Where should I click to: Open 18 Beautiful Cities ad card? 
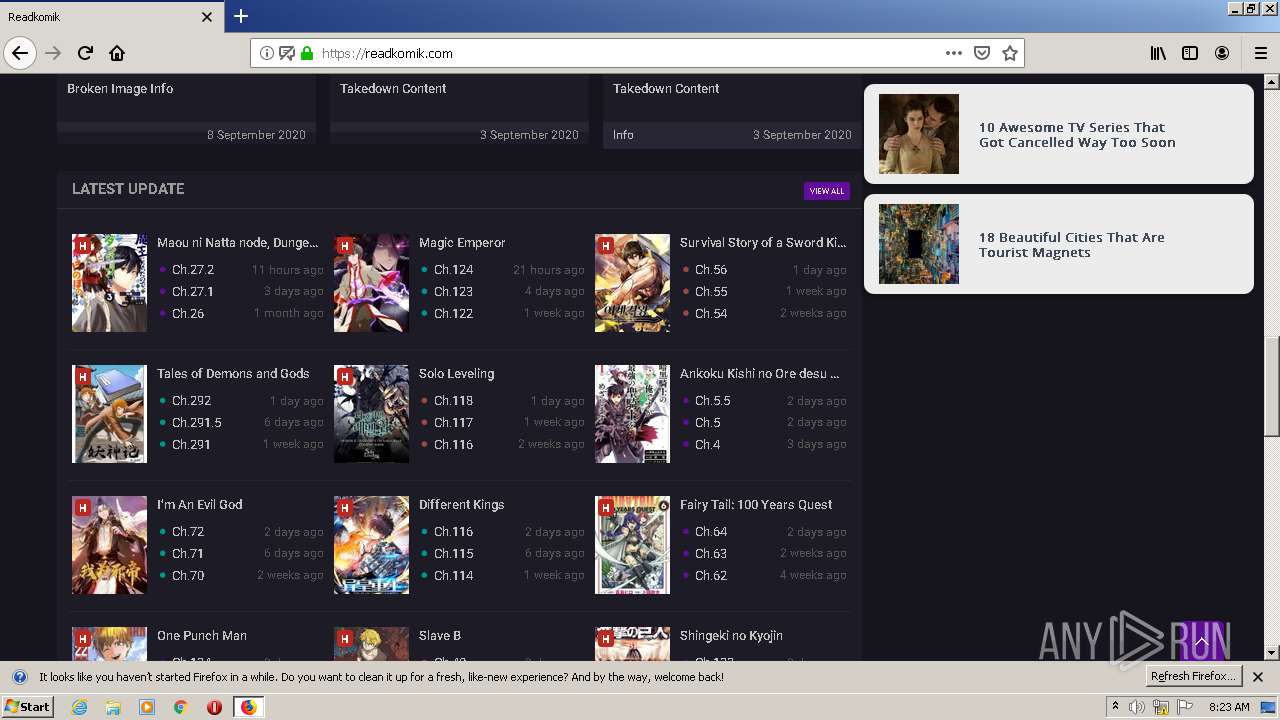1059,244
